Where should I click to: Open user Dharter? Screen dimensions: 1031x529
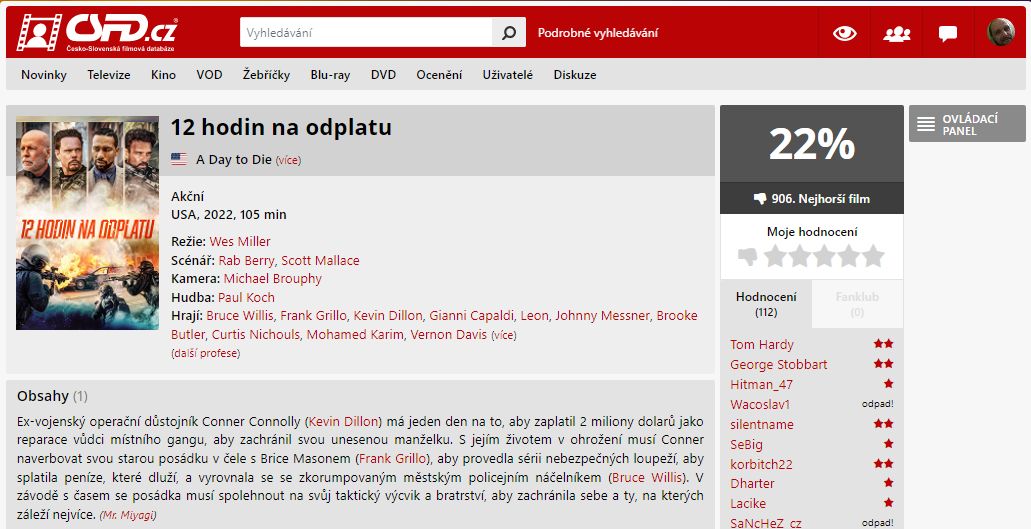(x=752, y=483)
